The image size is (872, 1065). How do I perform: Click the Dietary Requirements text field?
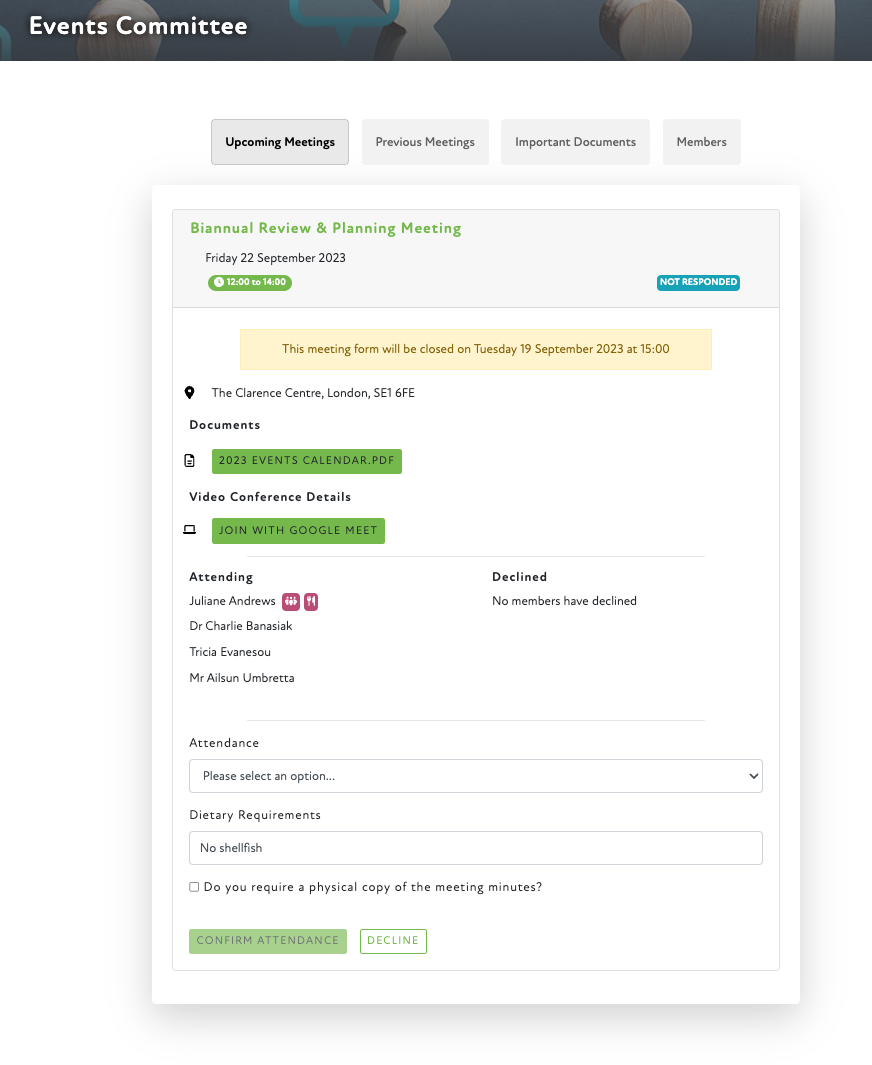(x=475, y=848)
